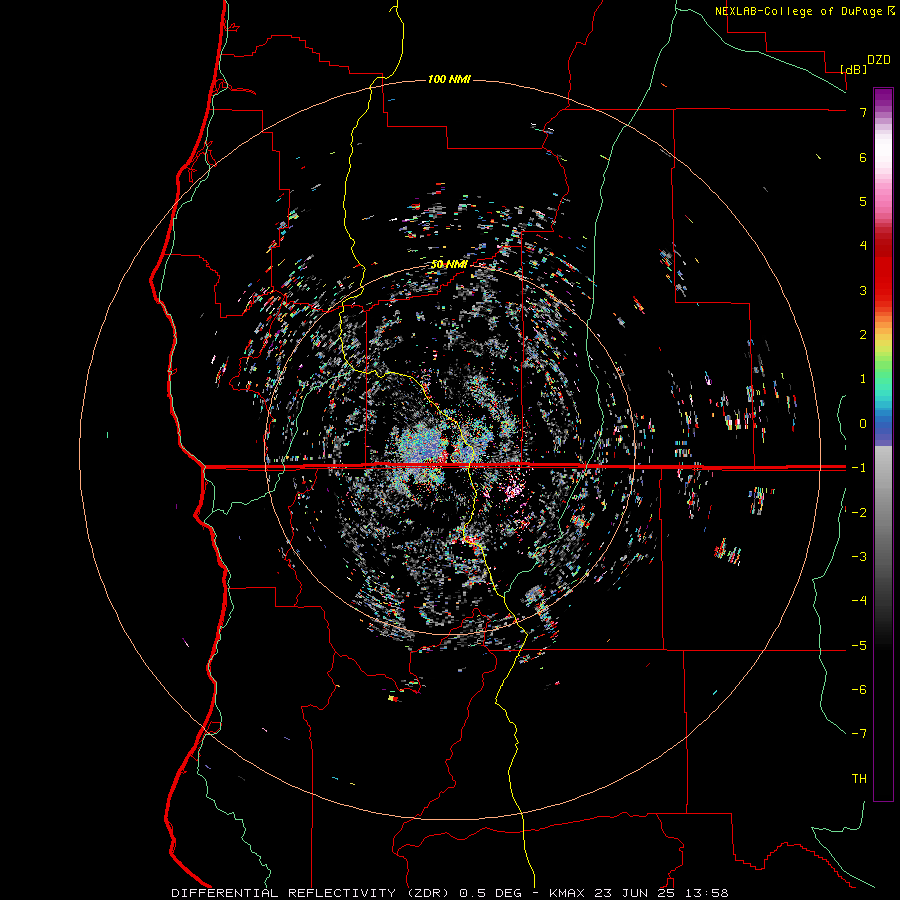Click the DZD legend title
Viewport: 900px width, 900px height.
(x=879, y=60)
